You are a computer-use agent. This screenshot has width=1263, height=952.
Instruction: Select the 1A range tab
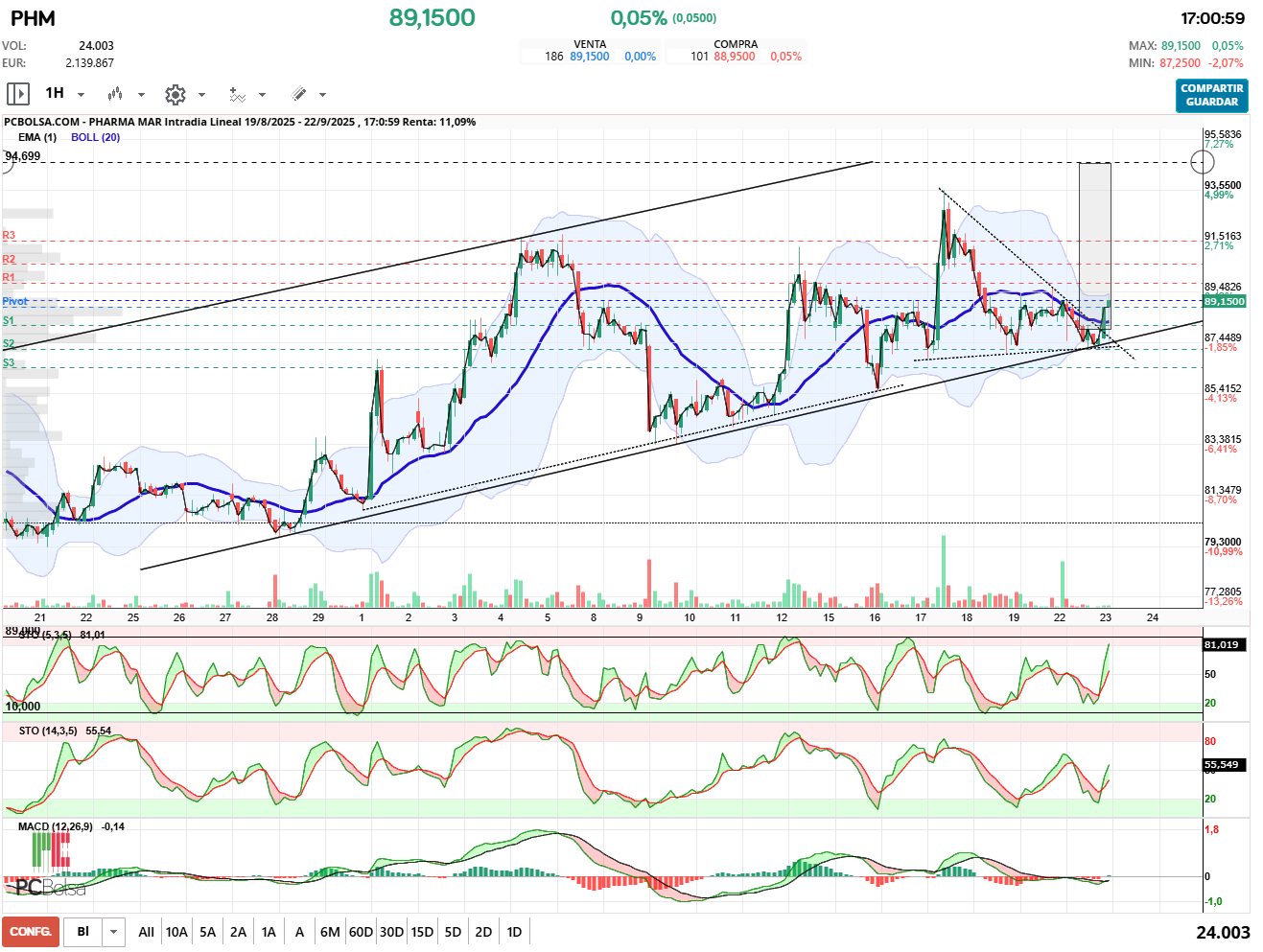(269, 932)
